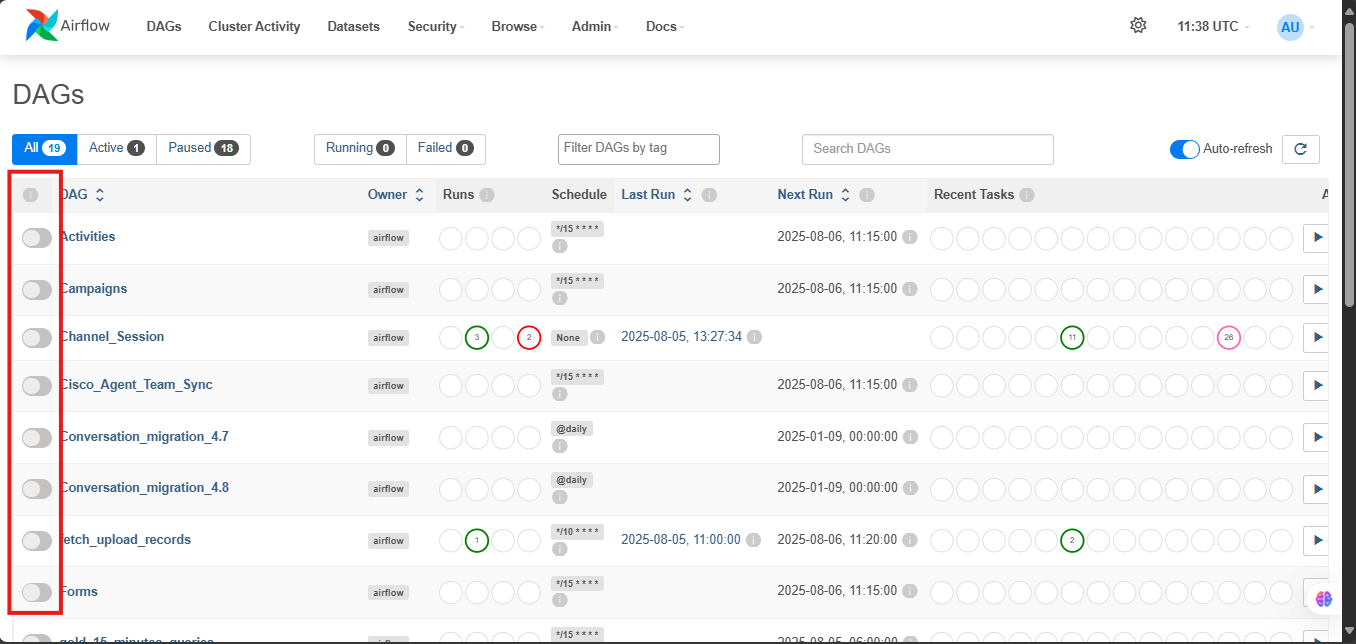Select the Paused DAGs filter tab

pyautogui.click(x=203, y=148)
